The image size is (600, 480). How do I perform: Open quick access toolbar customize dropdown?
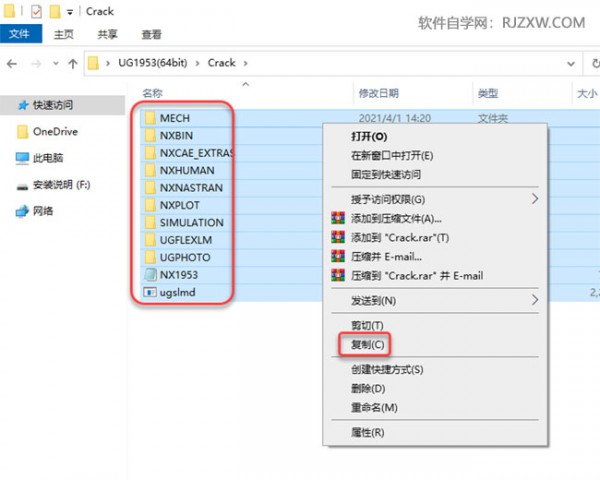coord(70,12)
